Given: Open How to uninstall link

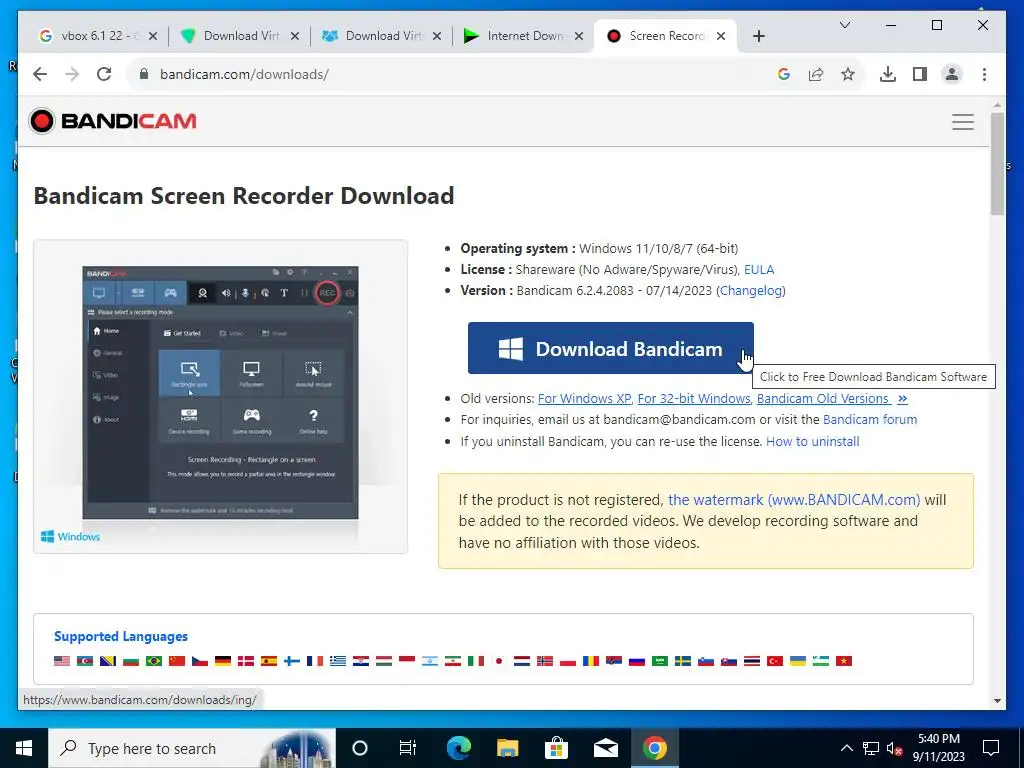Looking at the screenshot, I should coord(812,441).
